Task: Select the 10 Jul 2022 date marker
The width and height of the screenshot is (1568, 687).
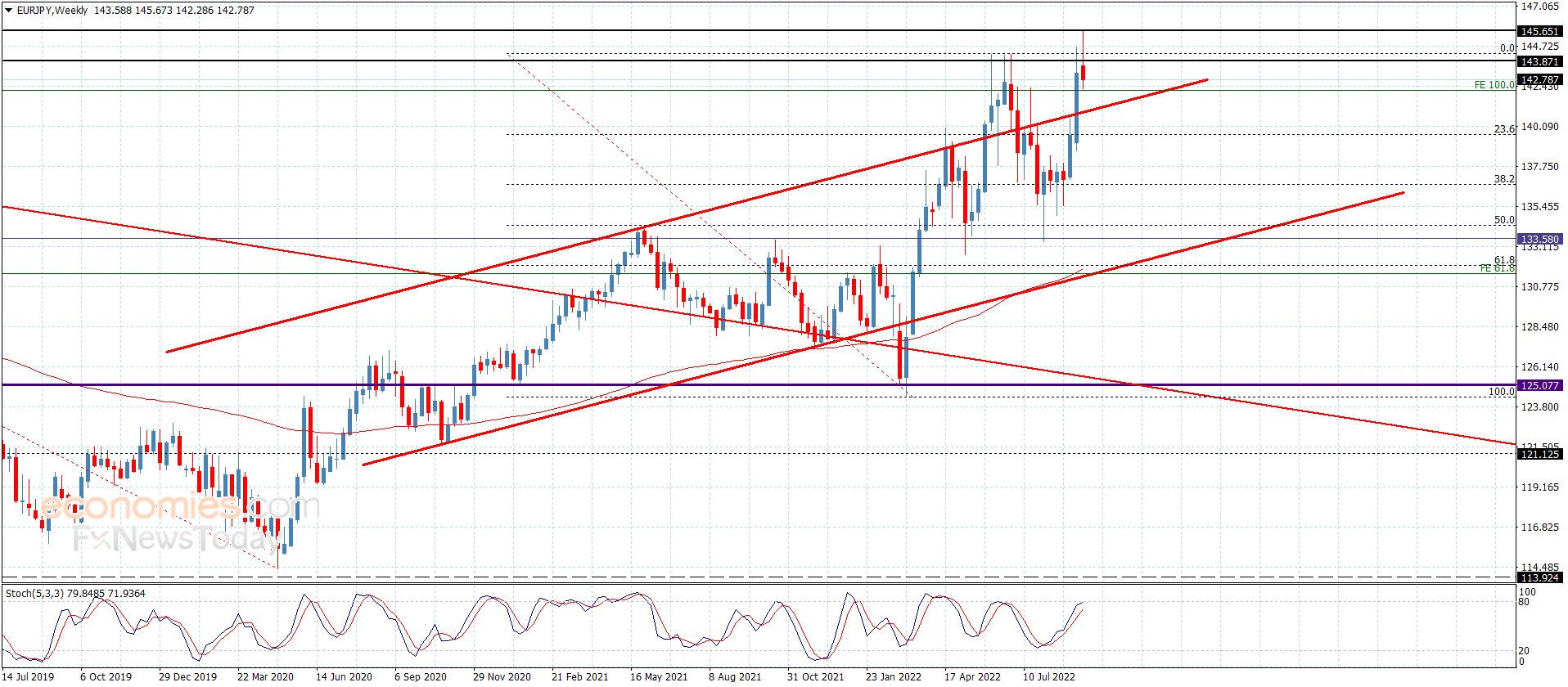Action: (1049, 676)
